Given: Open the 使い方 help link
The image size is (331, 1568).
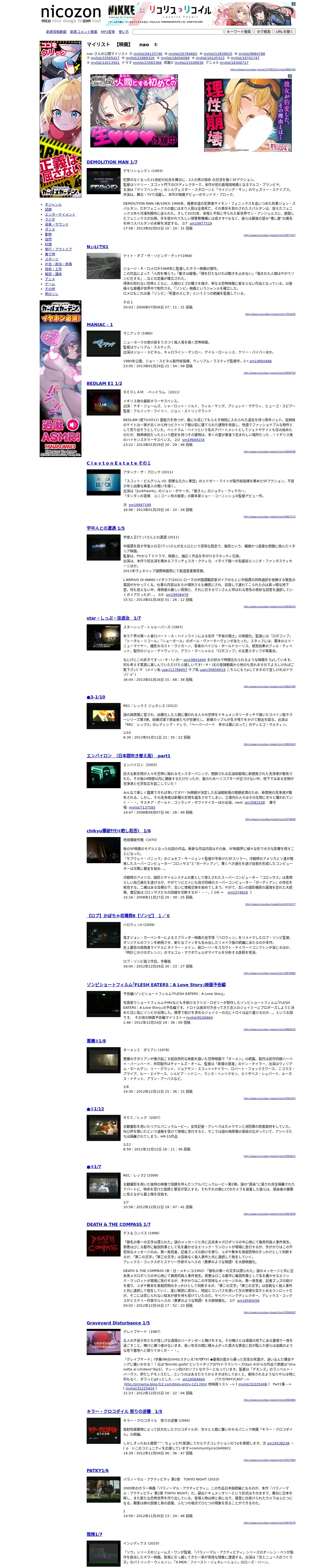Looking at the screenshot, I should click(123, 32).
